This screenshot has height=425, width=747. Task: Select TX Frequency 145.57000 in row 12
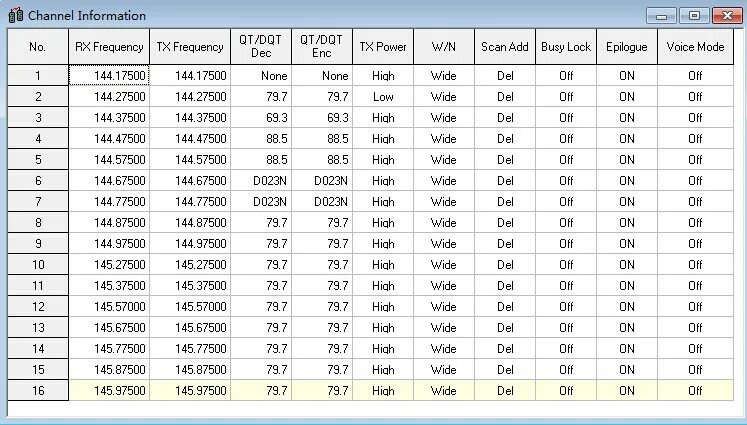[190, 306]
